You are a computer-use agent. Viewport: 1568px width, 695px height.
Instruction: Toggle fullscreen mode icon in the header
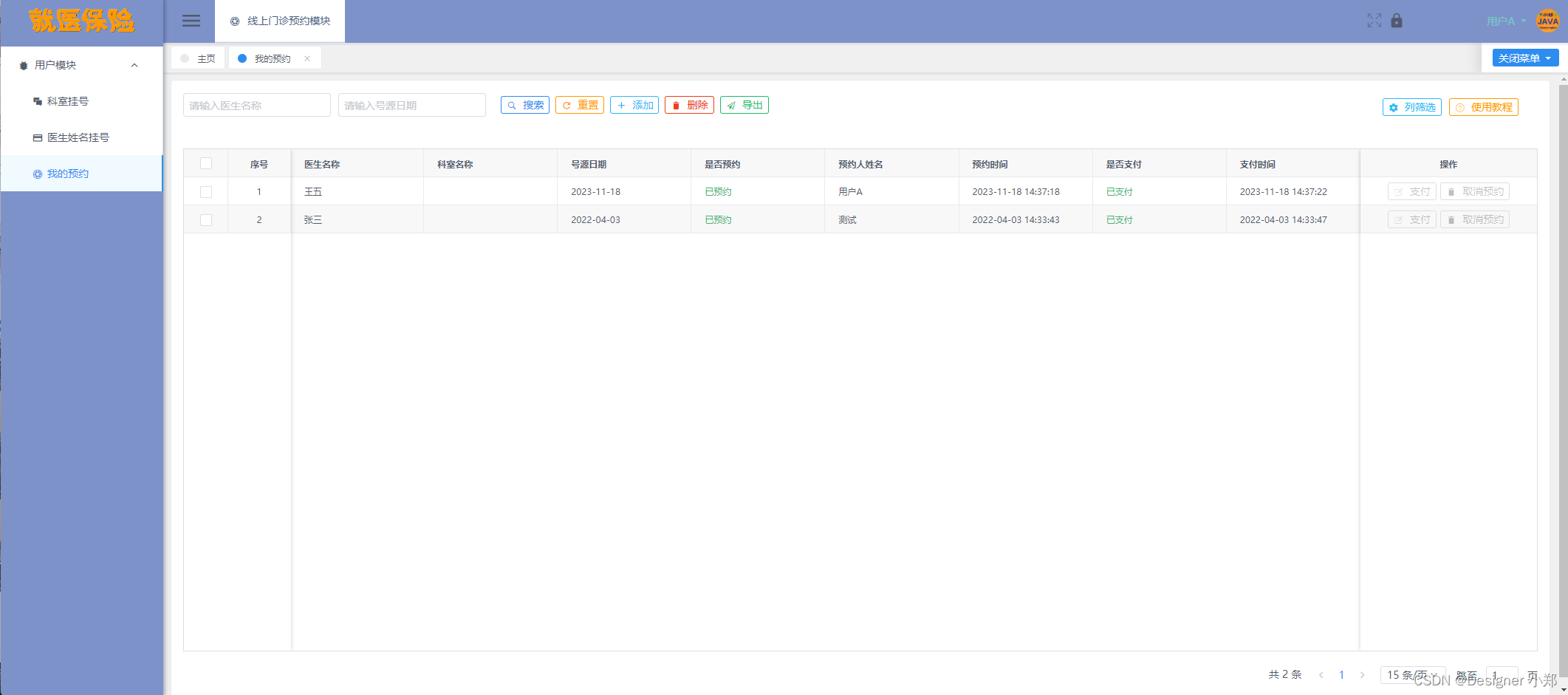(1374, 21)
